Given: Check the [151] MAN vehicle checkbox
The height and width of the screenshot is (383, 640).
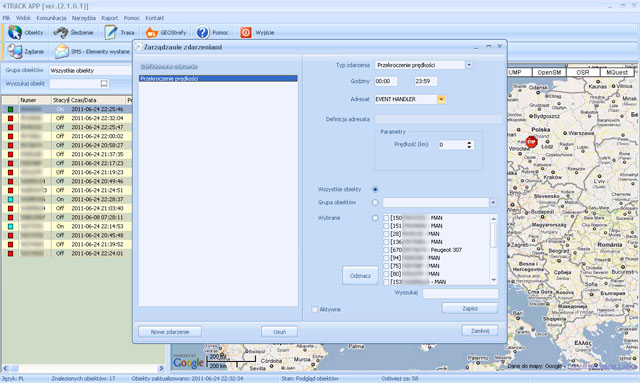Looking at the screenshot, I should coord(386,226).
